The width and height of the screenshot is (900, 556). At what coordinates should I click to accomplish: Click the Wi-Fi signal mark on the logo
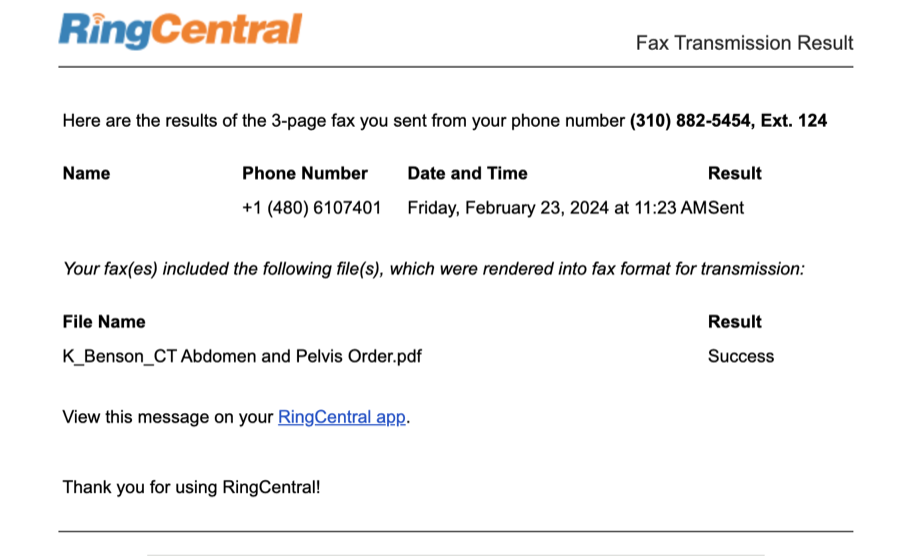[x=99, y=19]
